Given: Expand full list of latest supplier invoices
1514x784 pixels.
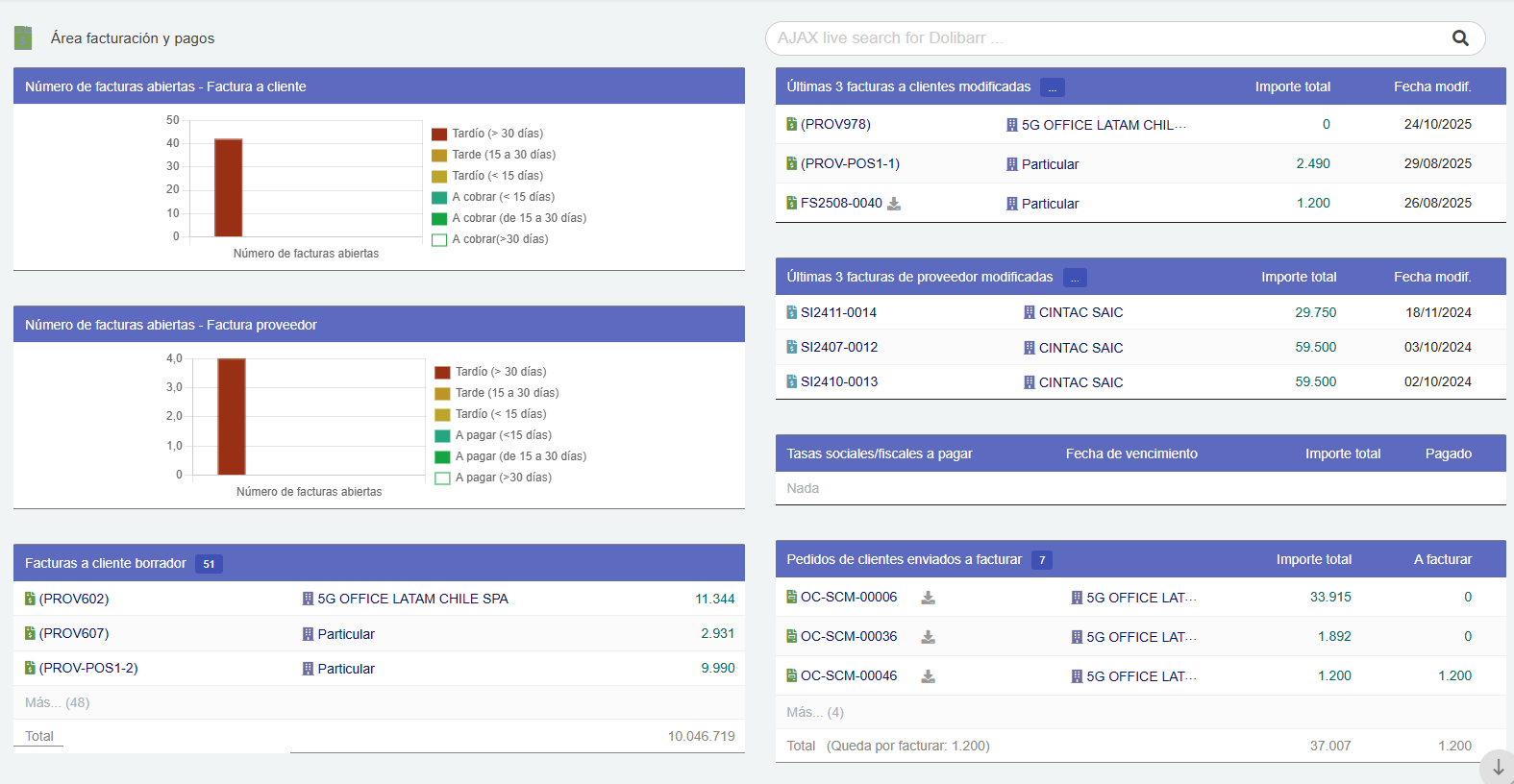Looking at the screenshot, I should coord(1074,278).
